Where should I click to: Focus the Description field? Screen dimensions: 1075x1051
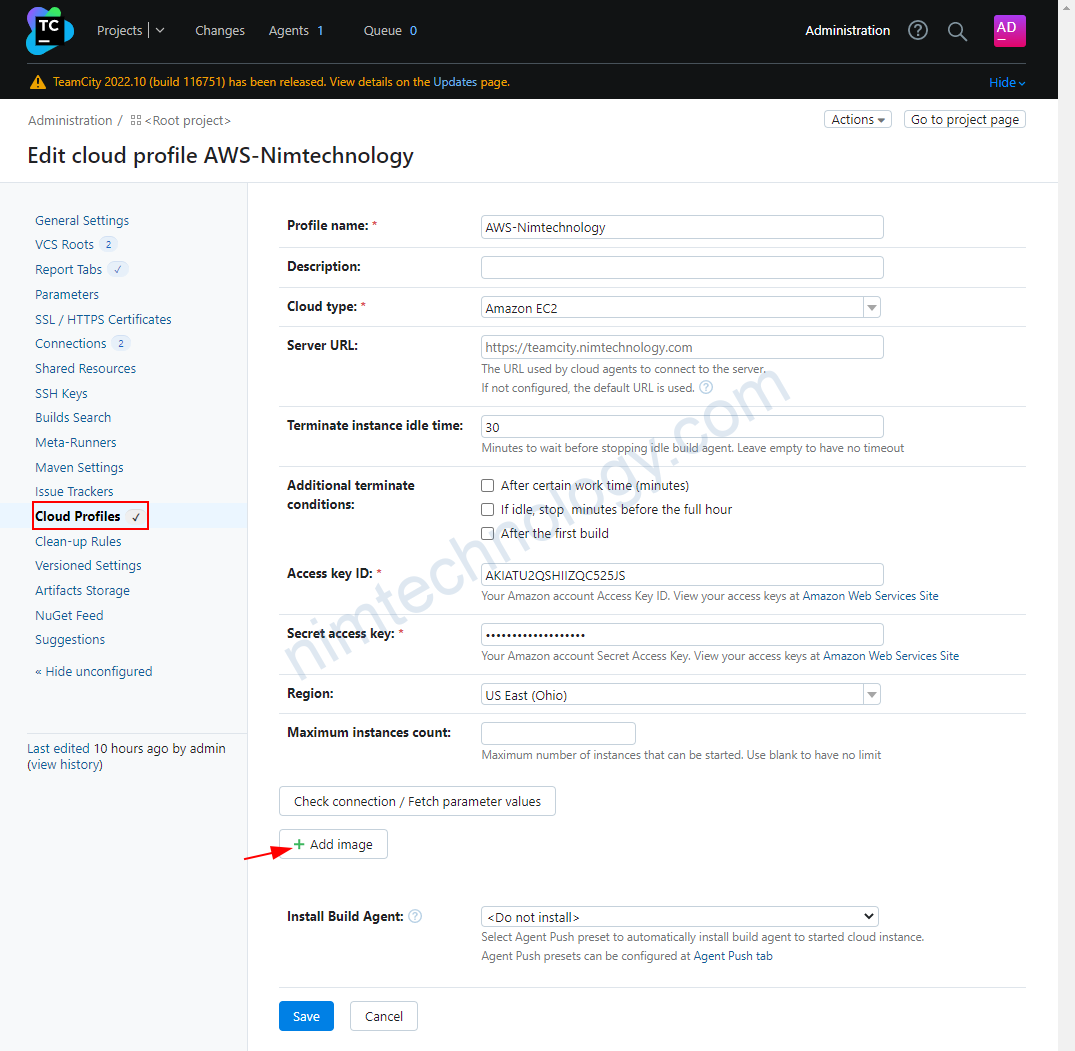tap(682, 267)
